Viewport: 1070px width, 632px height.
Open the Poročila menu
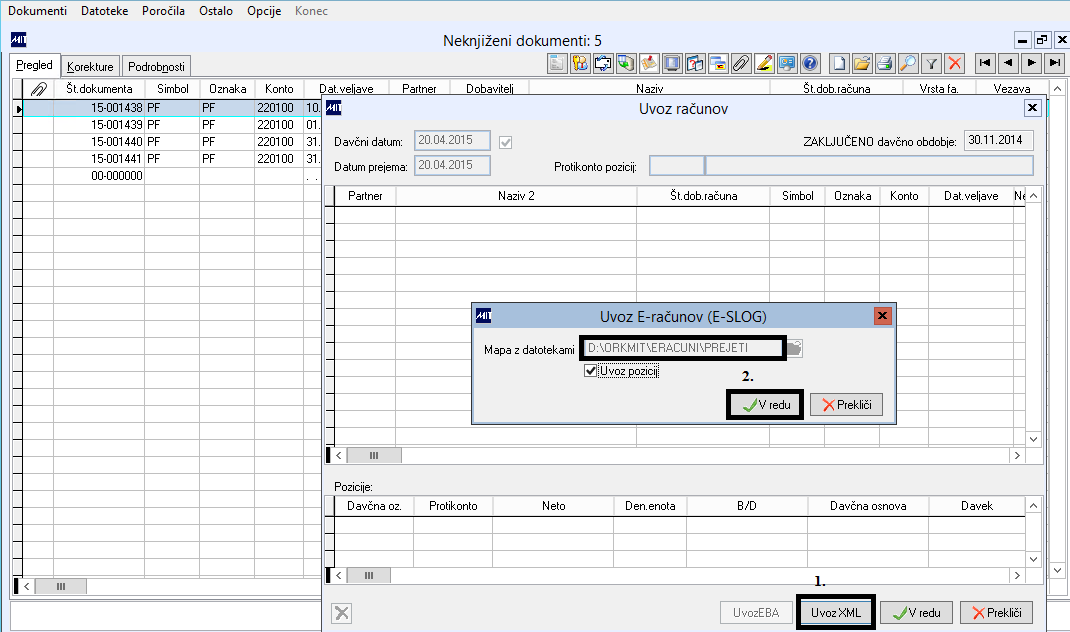coord(164,11)
